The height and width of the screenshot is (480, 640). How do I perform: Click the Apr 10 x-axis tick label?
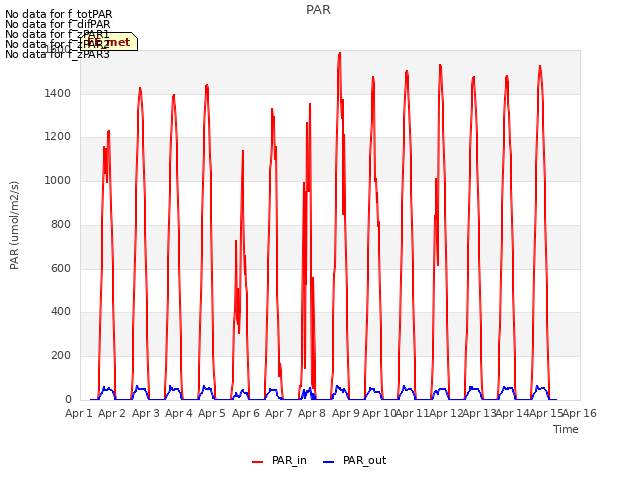[379, 413]
